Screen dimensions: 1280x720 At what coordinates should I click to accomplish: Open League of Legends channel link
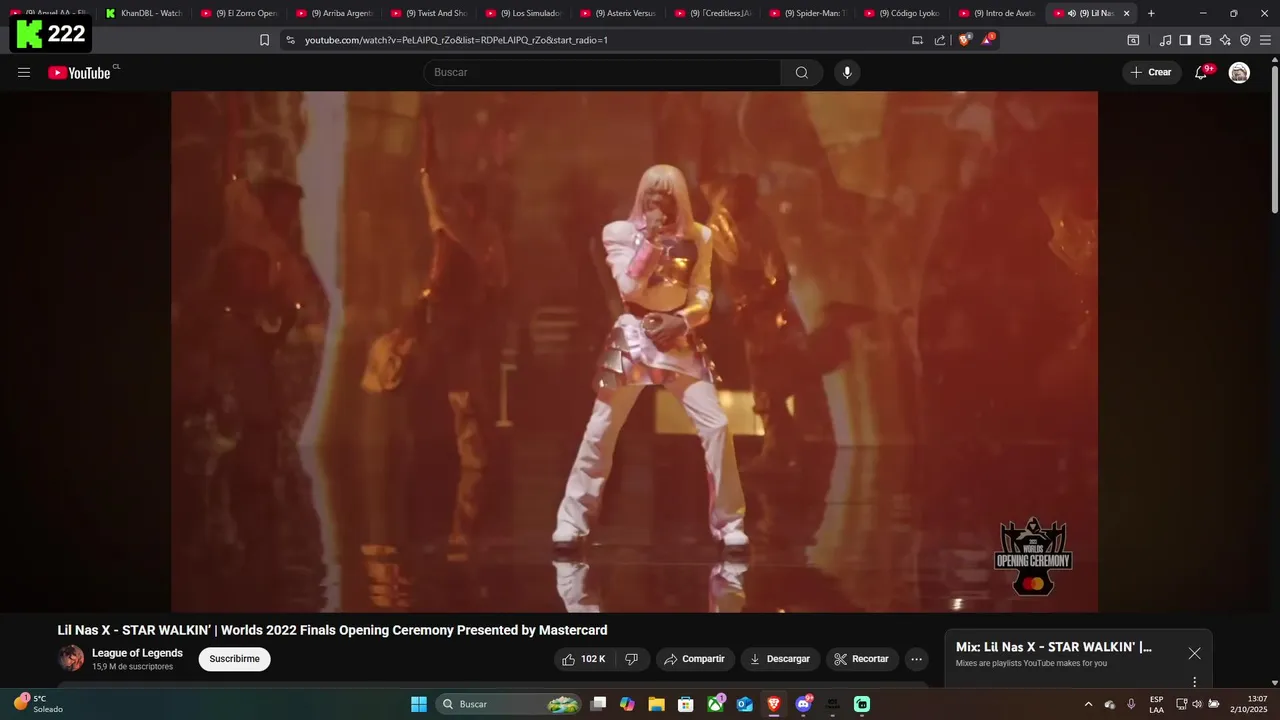coord(137,653)
